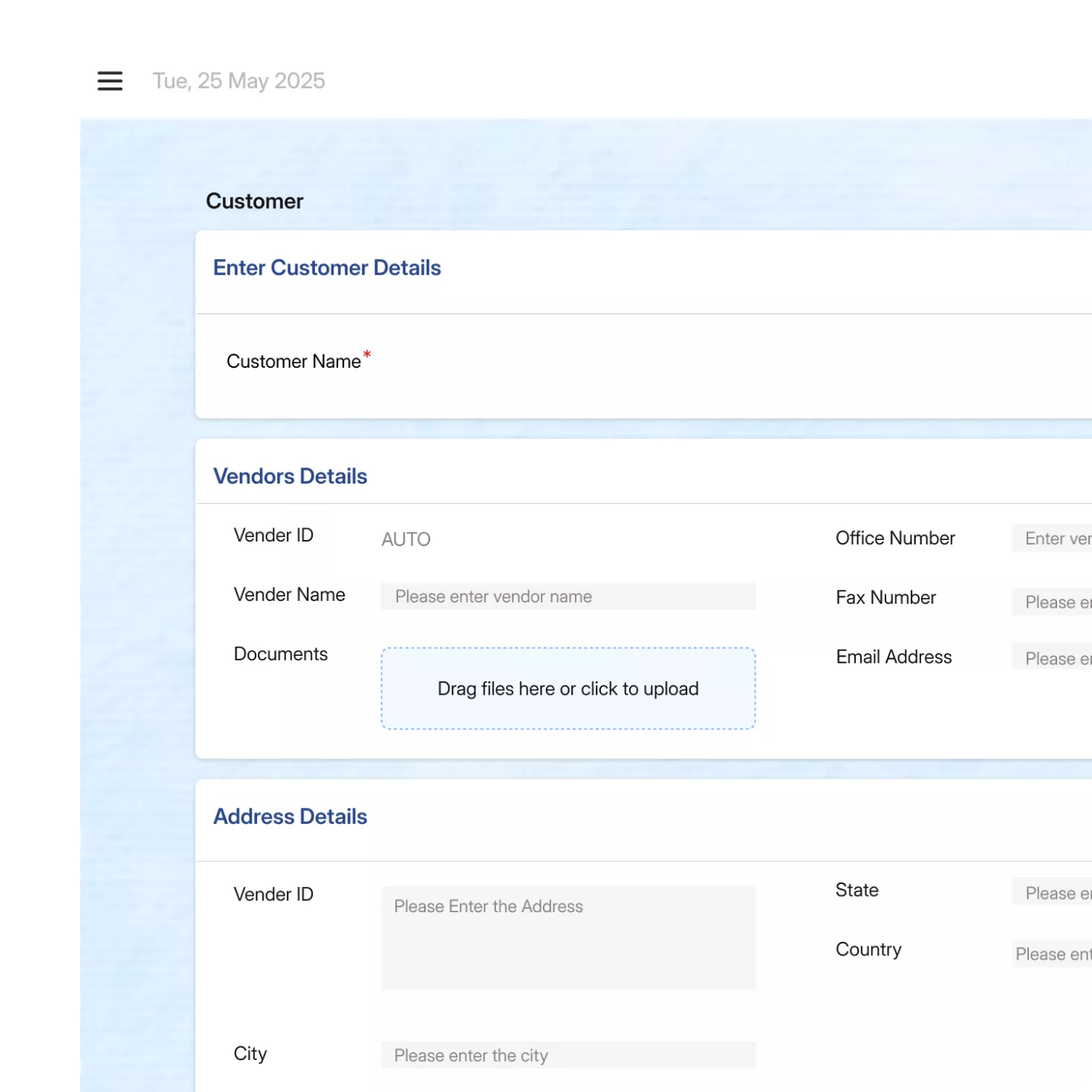Click the drag files upload area
The height and width of the screenshot is (1092, 1092).
point(568,689)
